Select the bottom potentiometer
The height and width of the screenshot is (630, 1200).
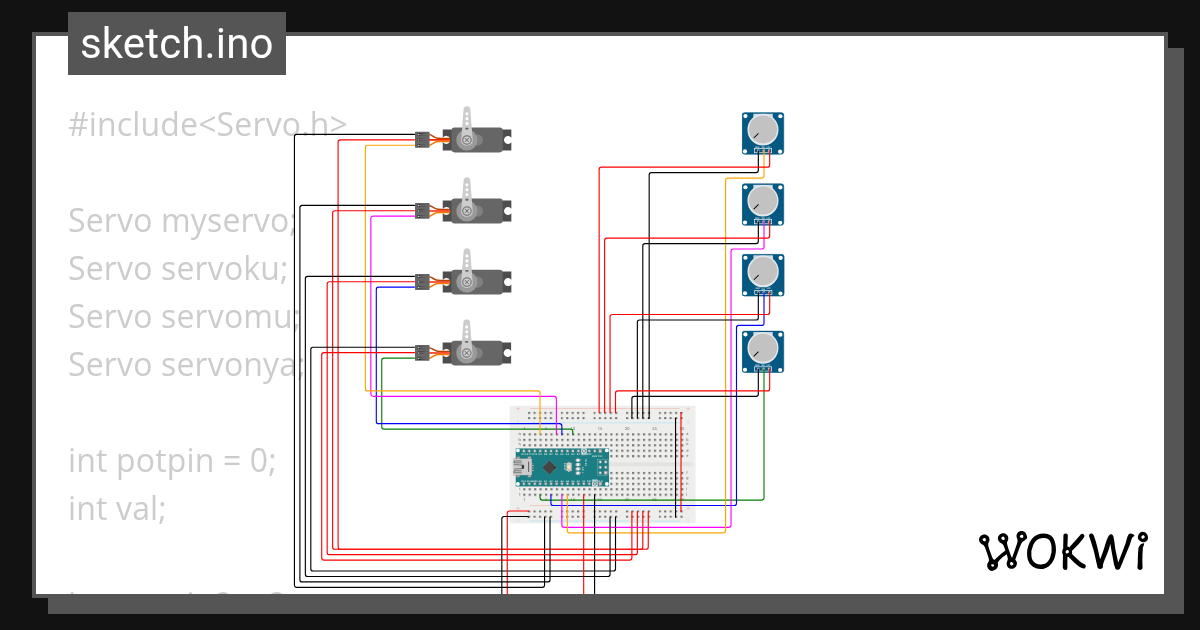pyautogui.click(x=762, y=350)
